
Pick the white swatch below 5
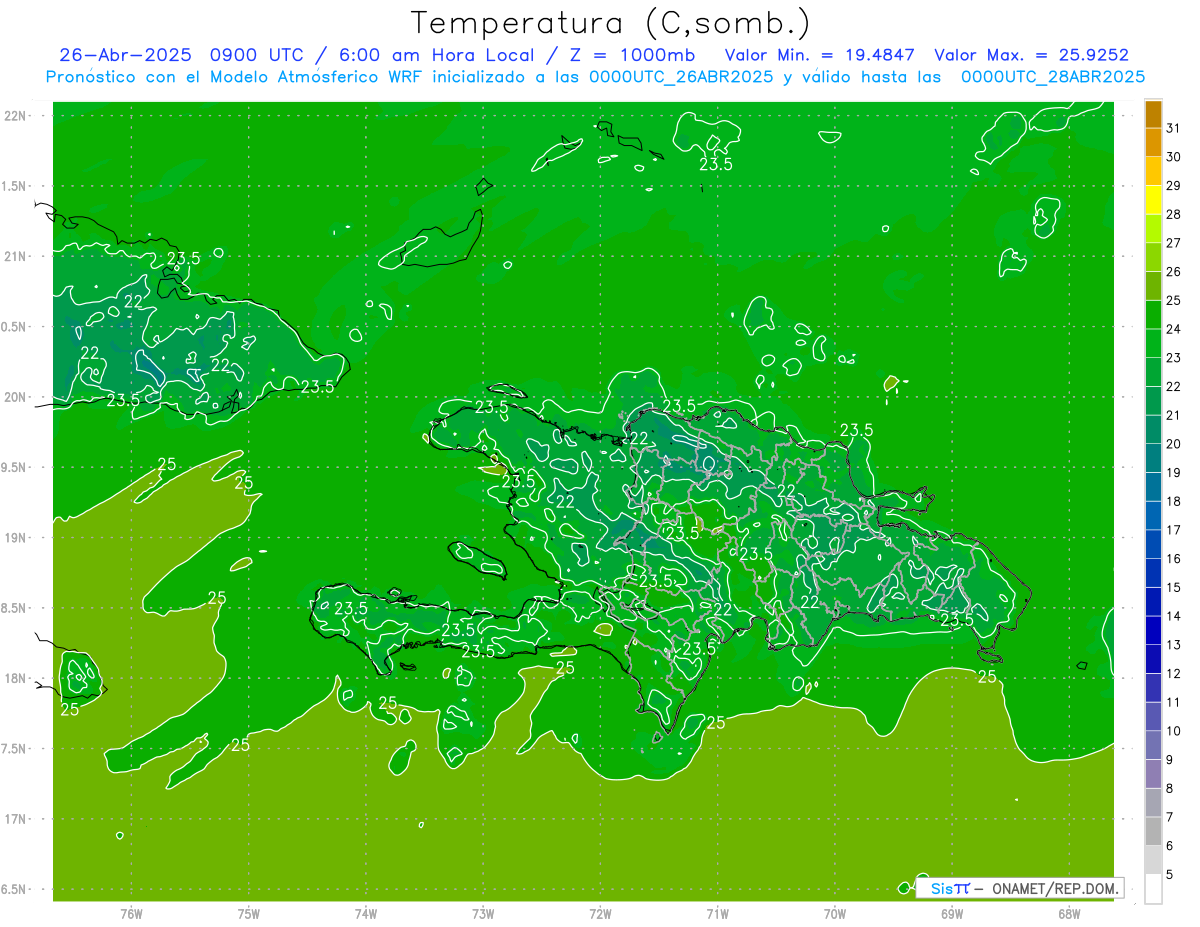[1154, 889]
